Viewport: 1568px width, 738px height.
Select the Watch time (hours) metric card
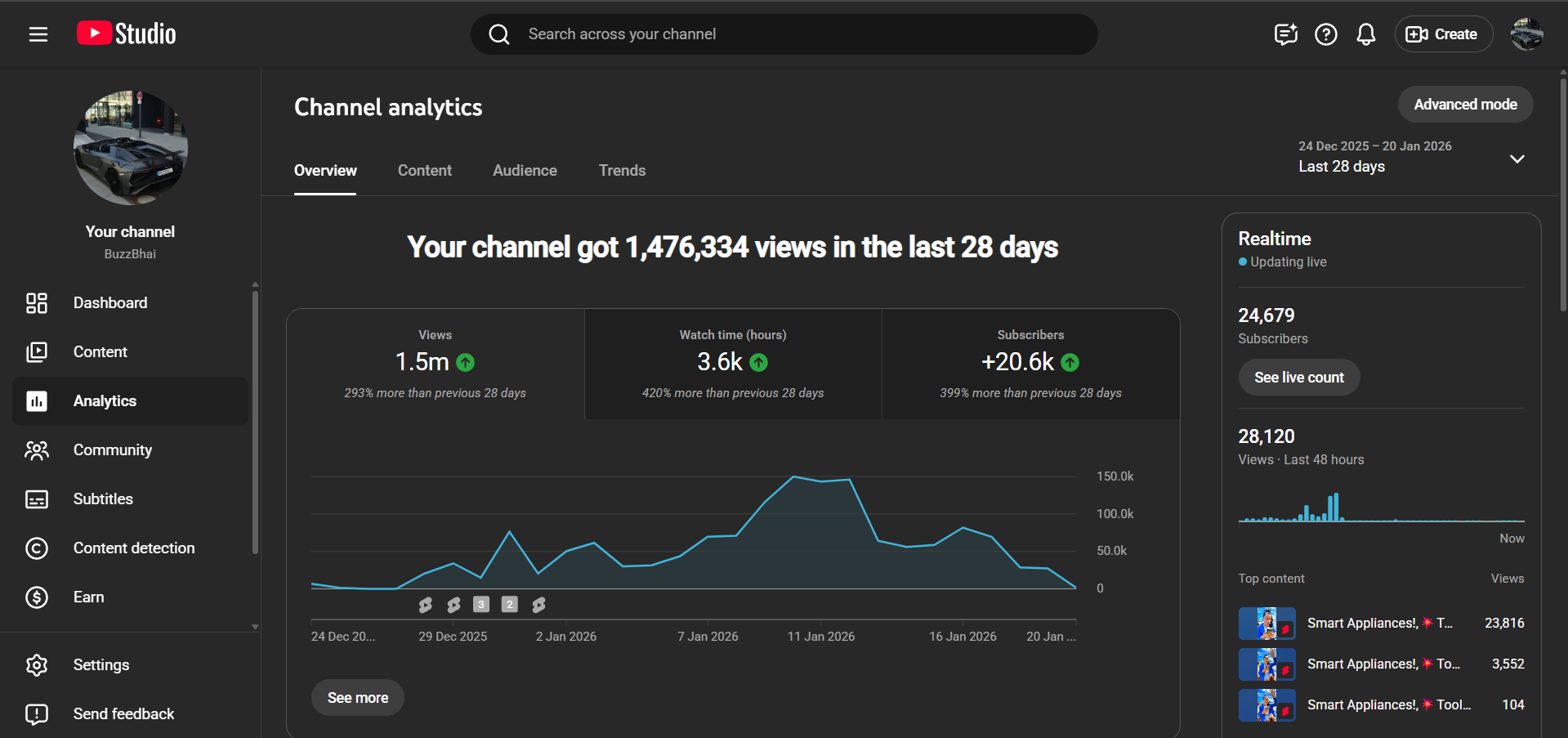(x=733, y=364)
